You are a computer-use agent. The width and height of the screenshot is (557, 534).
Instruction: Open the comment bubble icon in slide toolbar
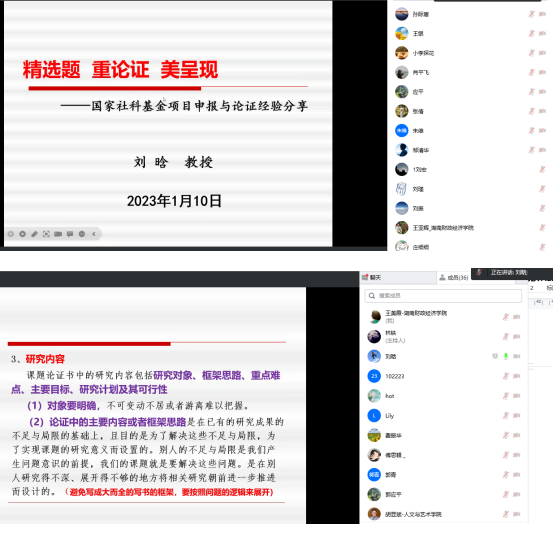[70, 234]
